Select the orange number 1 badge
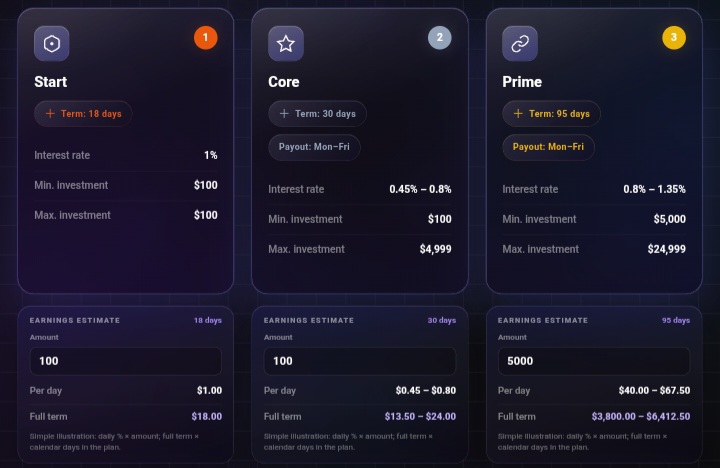Screen dimensions: 720x468 [206, 38]
